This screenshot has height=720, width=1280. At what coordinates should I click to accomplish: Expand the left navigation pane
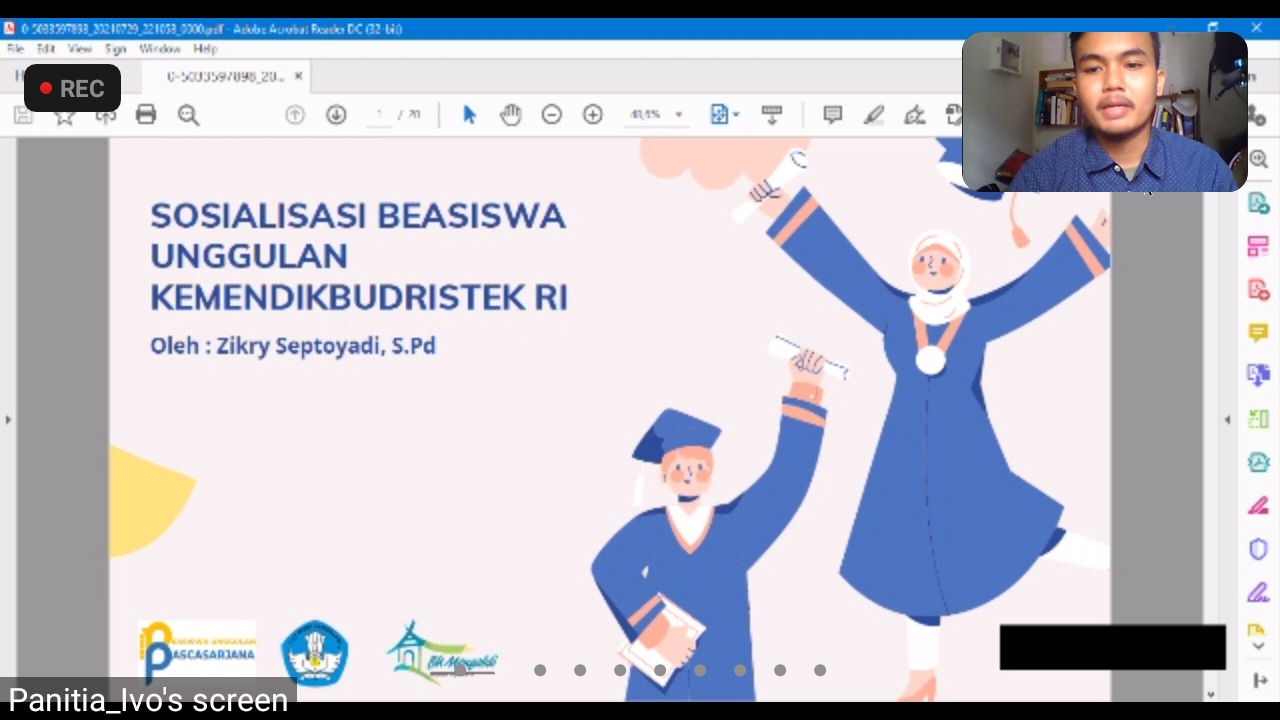click(x=8, y=420)
